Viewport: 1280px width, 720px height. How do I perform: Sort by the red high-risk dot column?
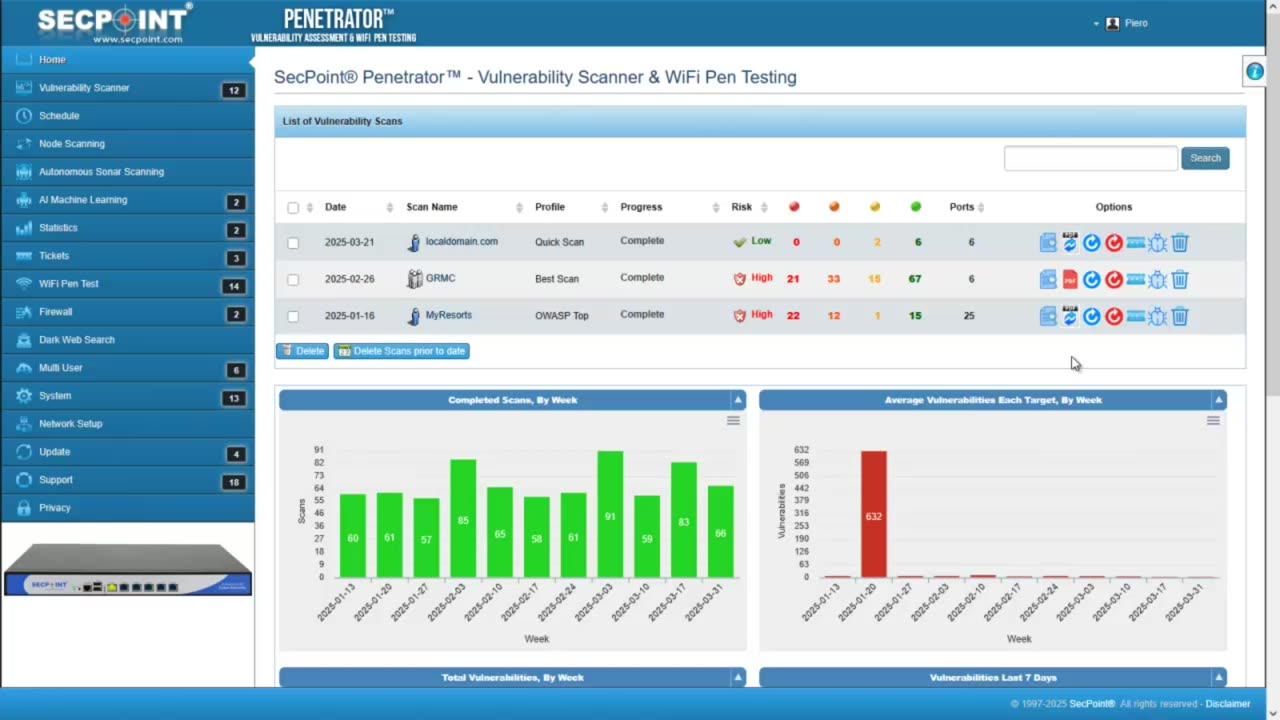(x=794, y=207)
